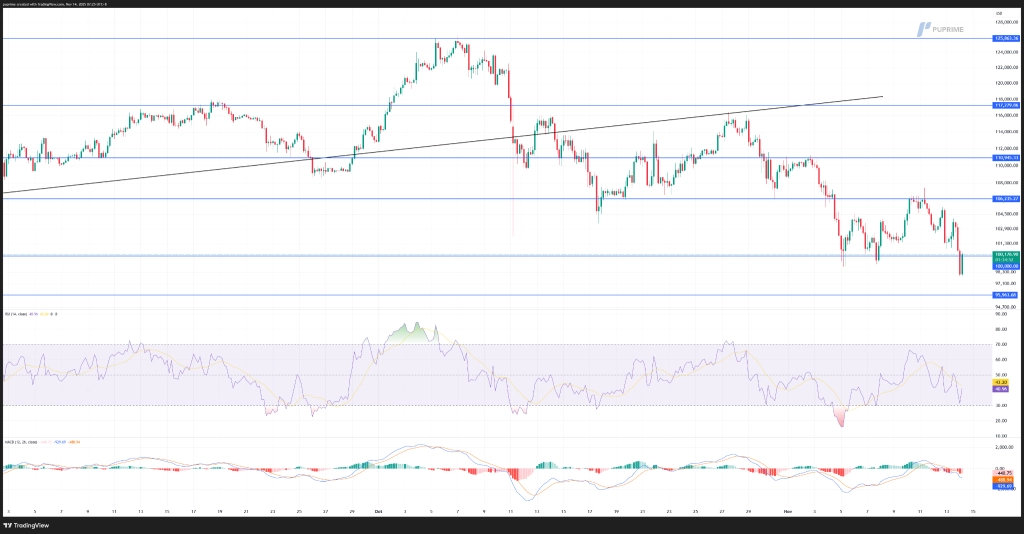1024x534 pixels.
Task: Click the Oct month marker on time axis
Action: [379, 510]
